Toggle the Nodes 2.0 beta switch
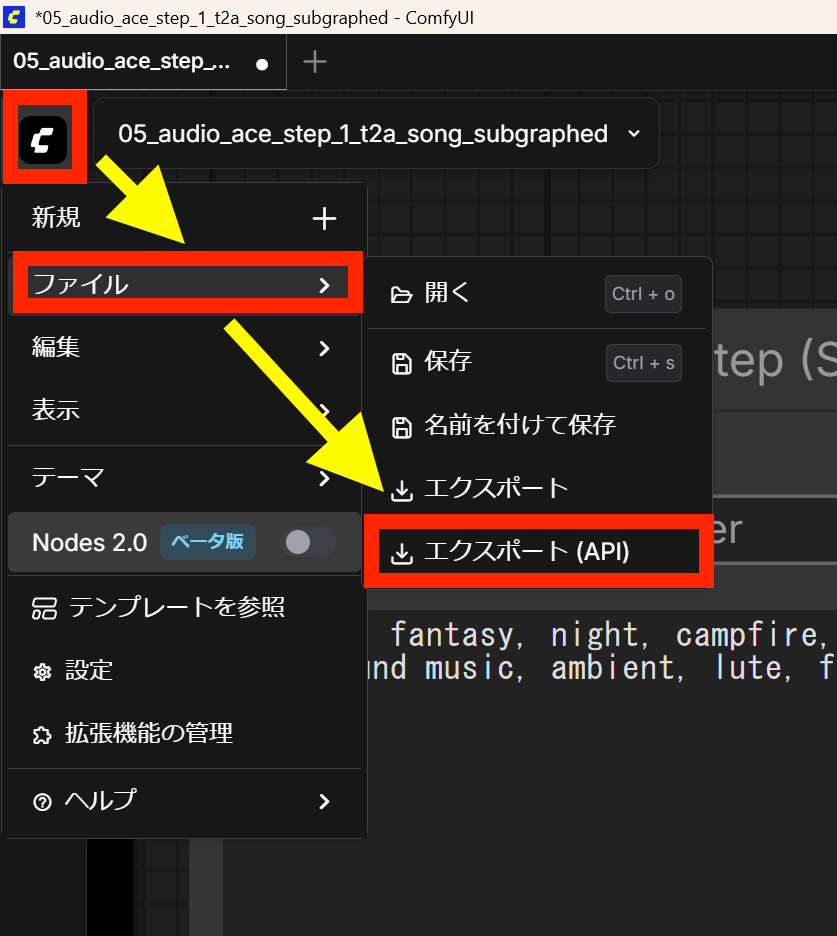This screenshot has height=936, width=837. [308, 542]
